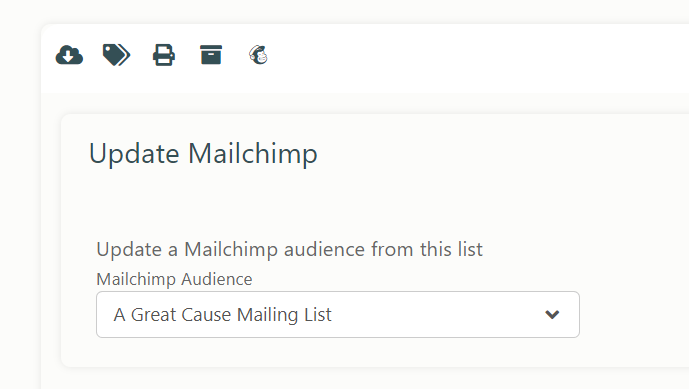Click empty toolbar area beside Mailchimp icon
This screenshot has height=389, width=689.
pyautogui.click(x=439, y=57)
